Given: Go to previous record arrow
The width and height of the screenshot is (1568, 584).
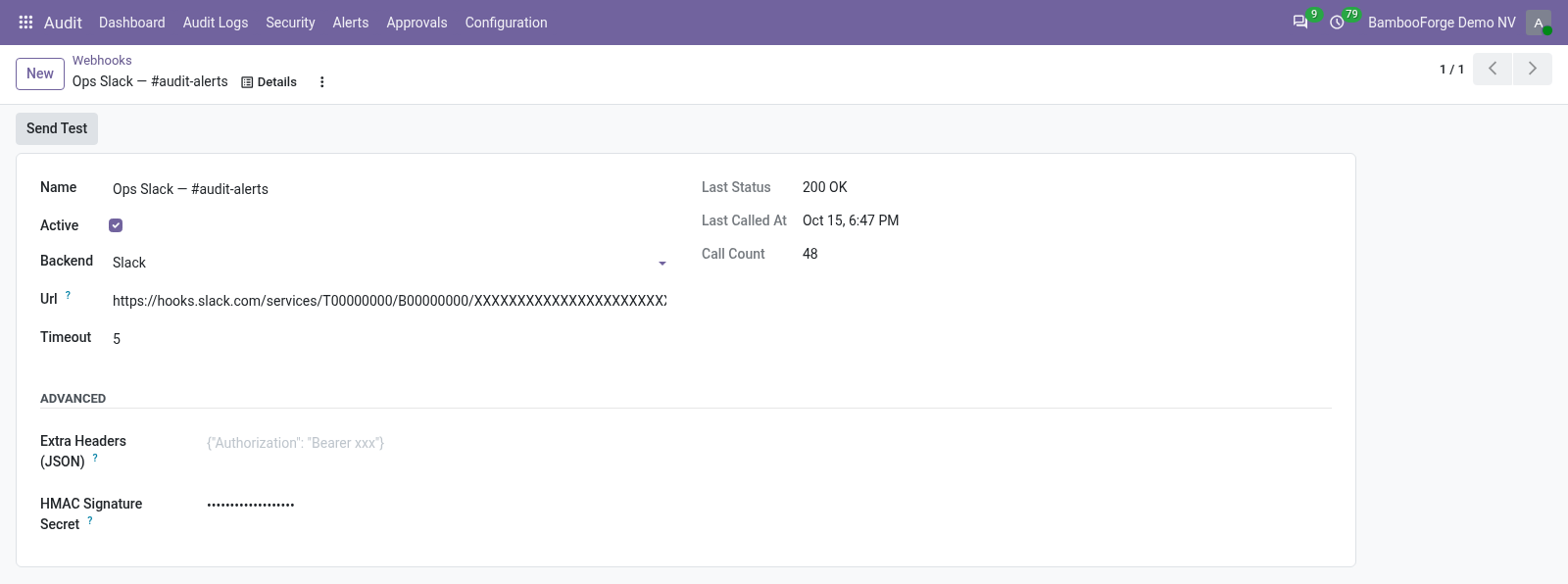Looking at the screenshot, I should pos(1493,69).
